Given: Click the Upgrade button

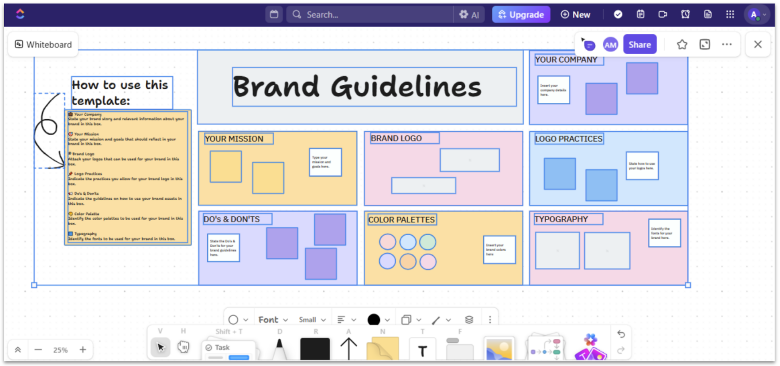Looking at the screenshot, I should pos(521,14).
